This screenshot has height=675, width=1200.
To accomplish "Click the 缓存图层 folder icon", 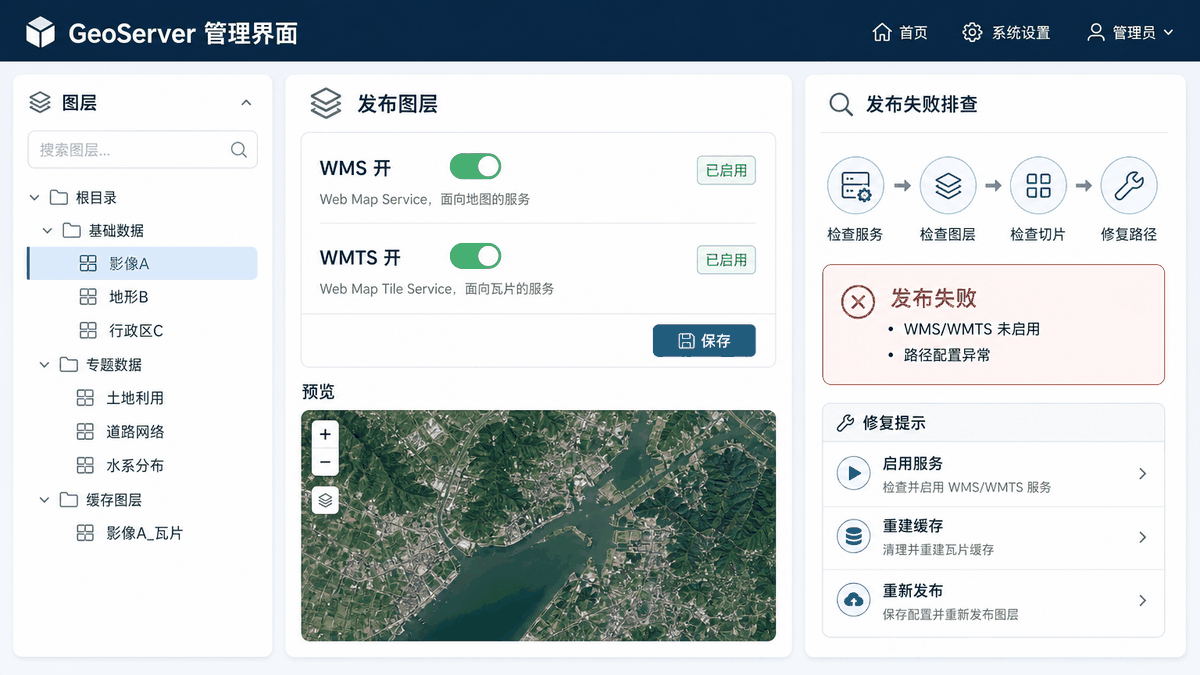I will tap(68, 499).
